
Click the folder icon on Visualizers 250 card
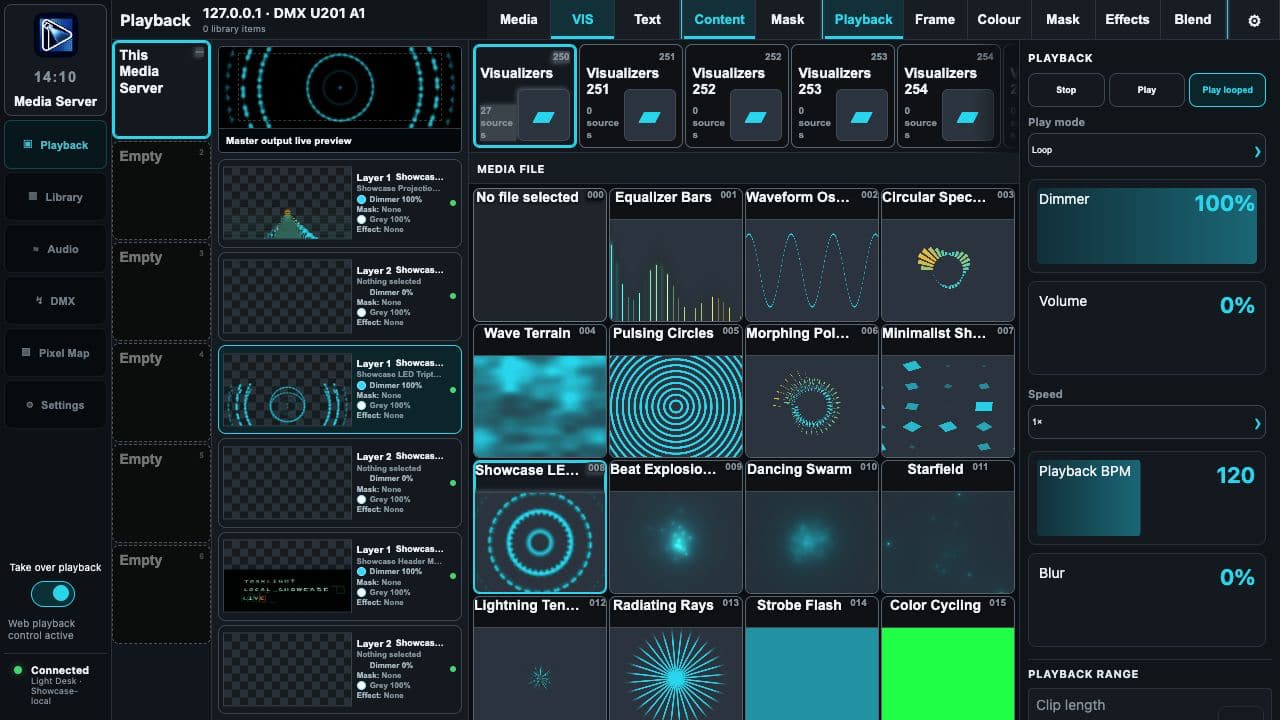click(544, 116)
